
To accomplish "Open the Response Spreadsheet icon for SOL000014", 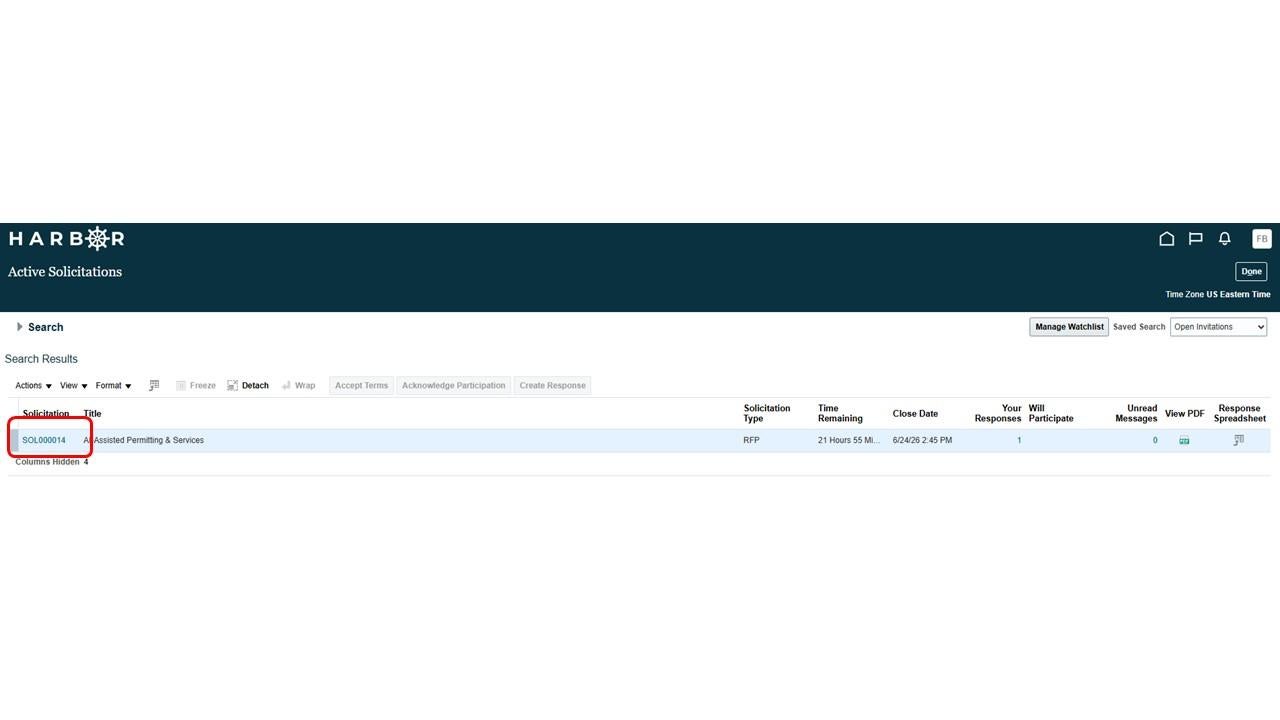I will pos(1239,440).
